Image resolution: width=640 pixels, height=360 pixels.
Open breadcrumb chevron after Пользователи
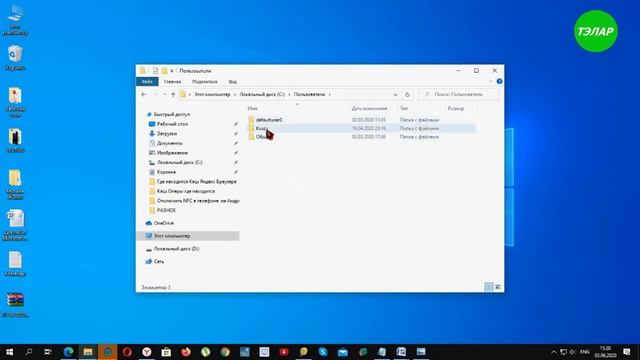pyautogui.click(x=329, y=94)
